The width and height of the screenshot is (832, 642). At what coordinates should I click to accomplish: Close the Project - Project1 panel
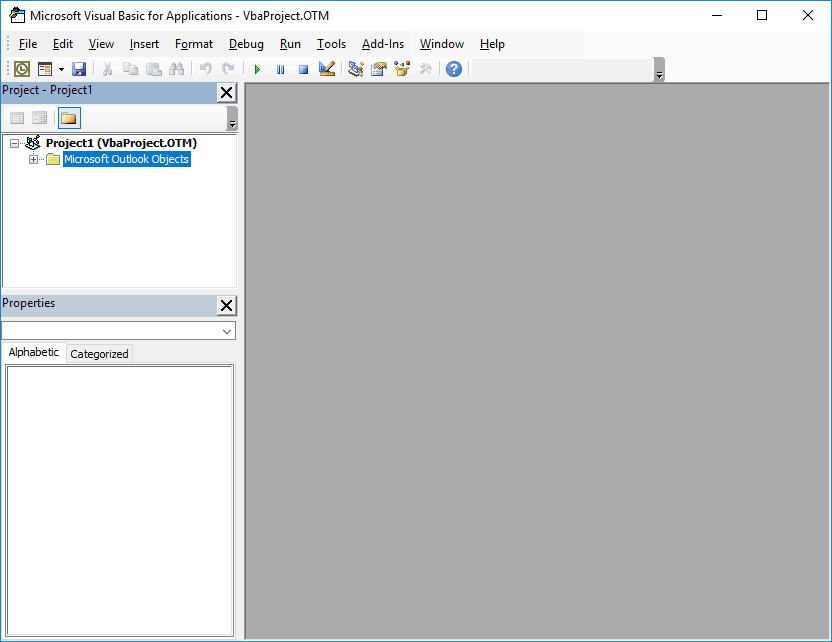tap(227, 93)
